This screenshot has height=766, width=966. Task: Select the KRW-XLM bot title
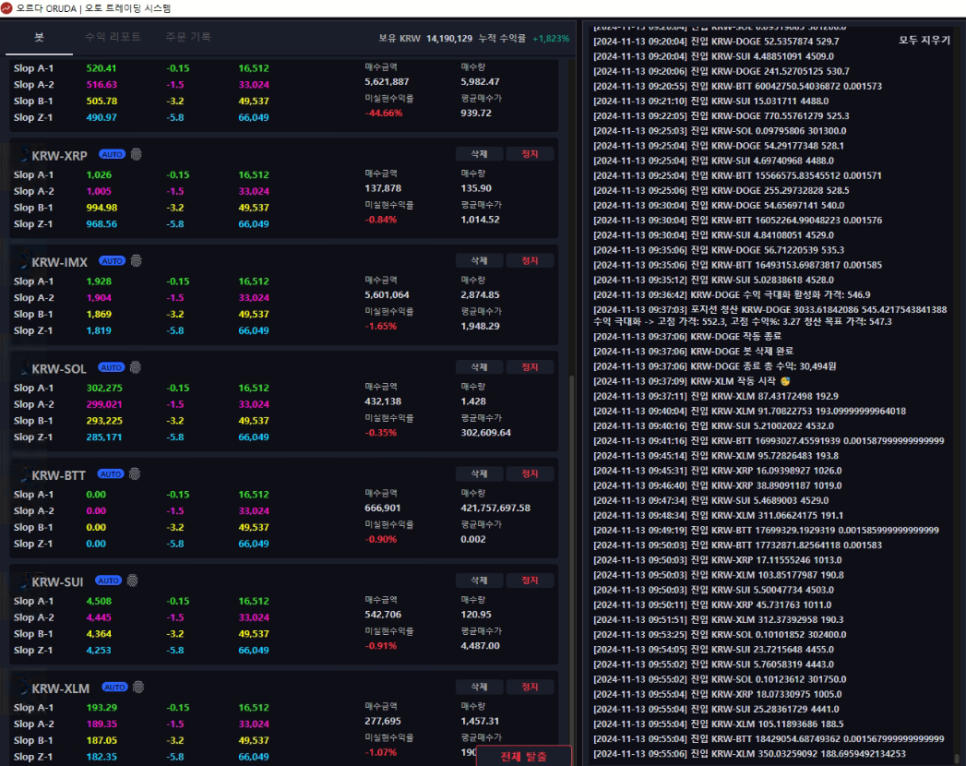pos(60,688)
